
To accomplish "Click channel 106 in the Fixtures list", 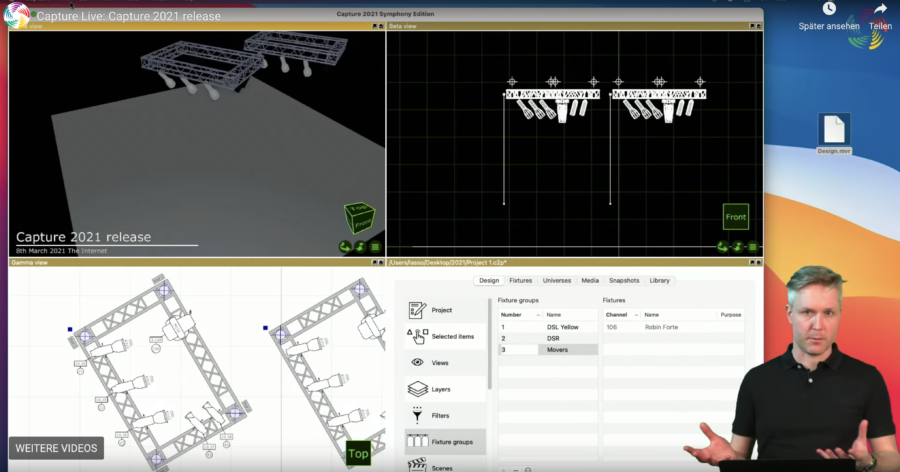I will [x=612, y=327].
